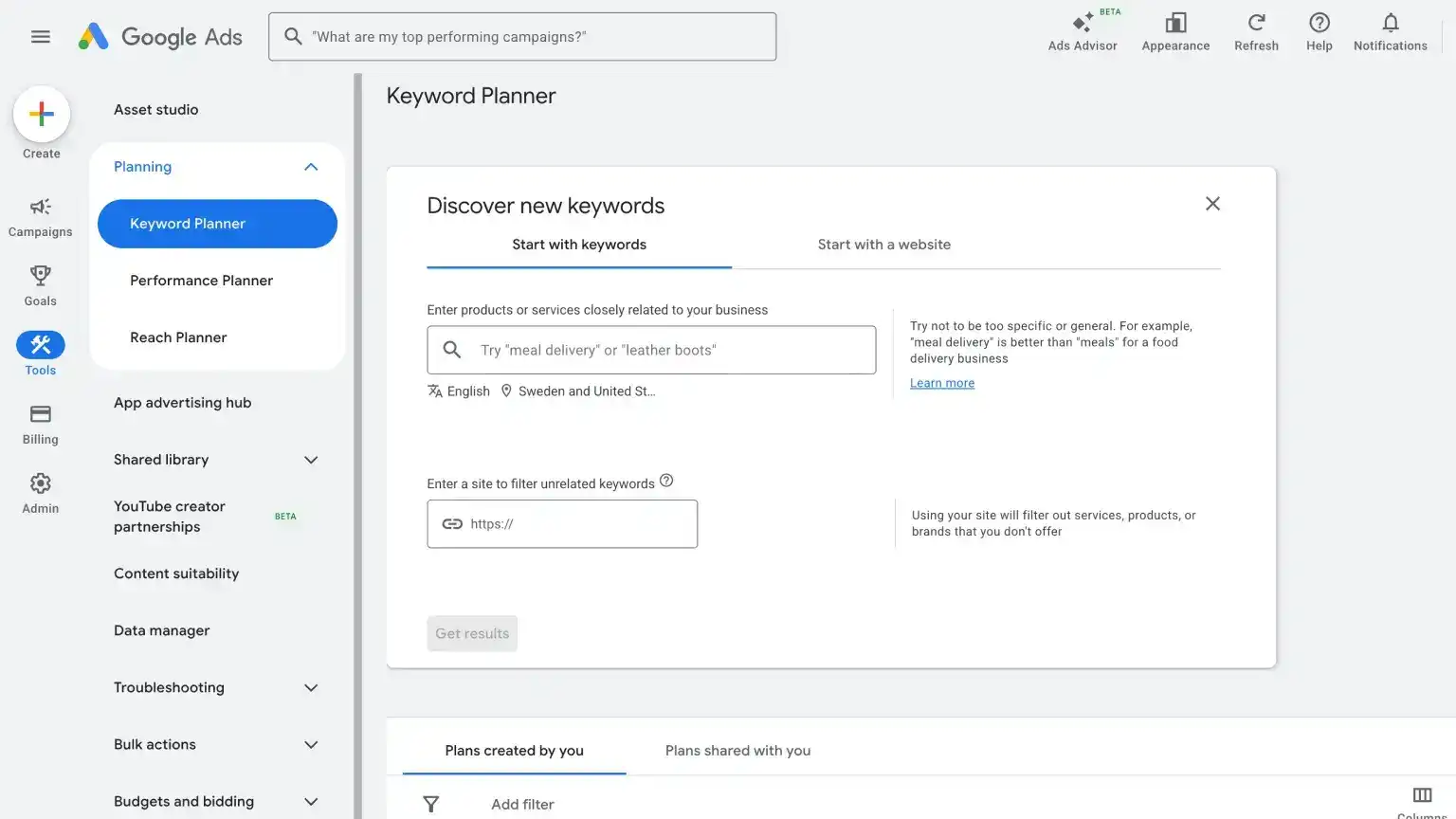Click Add filter
1456x819 pixels.
pyautogui.click(x=522, y=804)
